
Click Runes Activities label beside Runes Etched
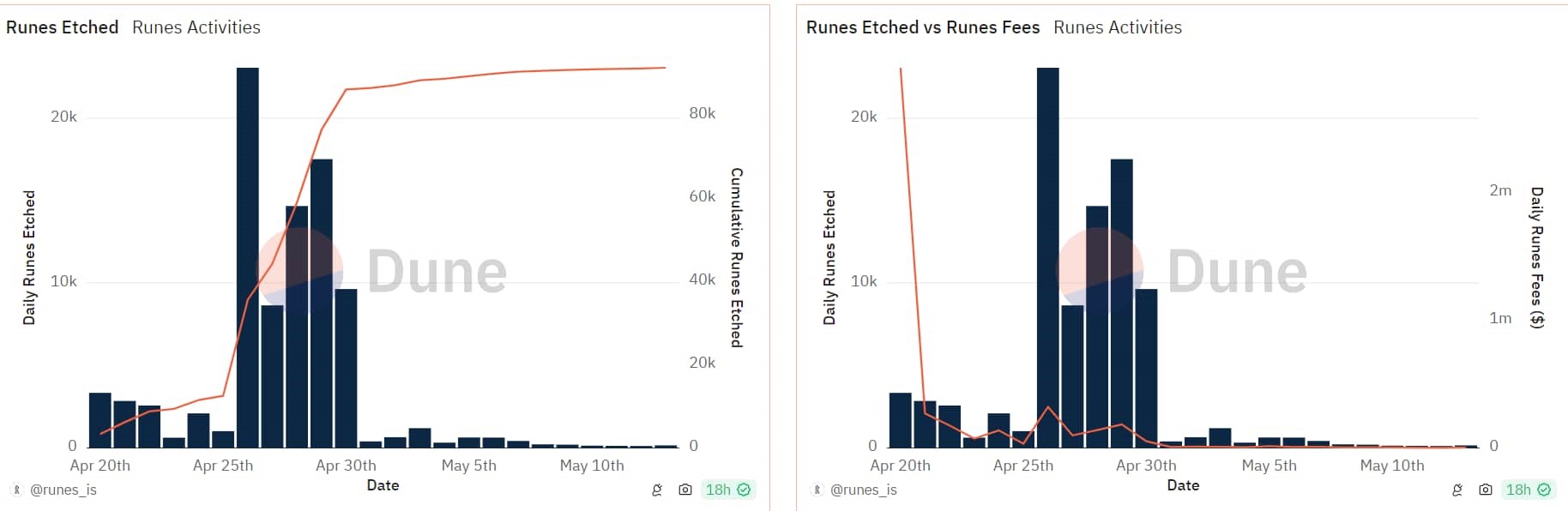196,27
